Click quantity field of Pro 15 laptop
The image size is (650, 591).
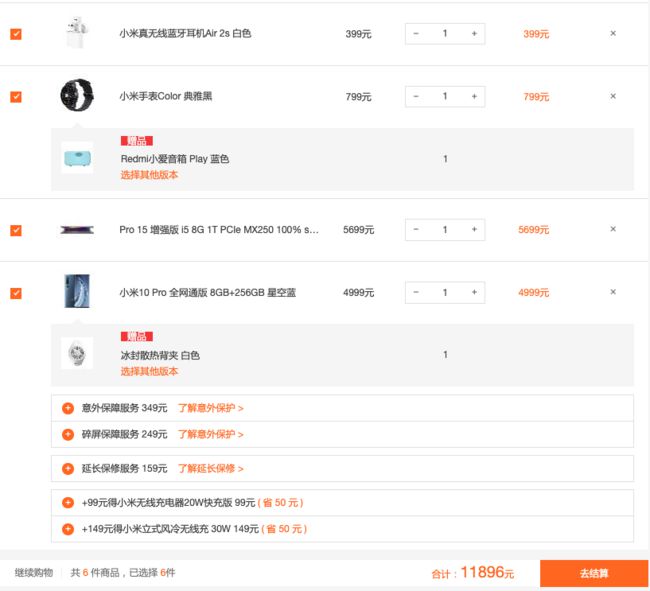coord(445,229)
